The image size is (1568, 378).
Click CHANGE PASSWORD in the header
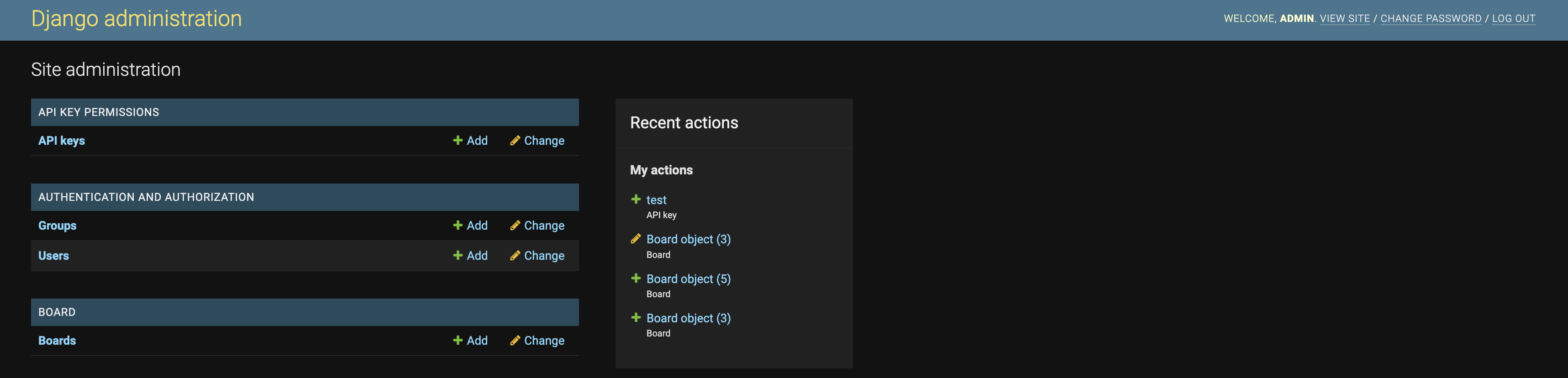pos(1431,19)
